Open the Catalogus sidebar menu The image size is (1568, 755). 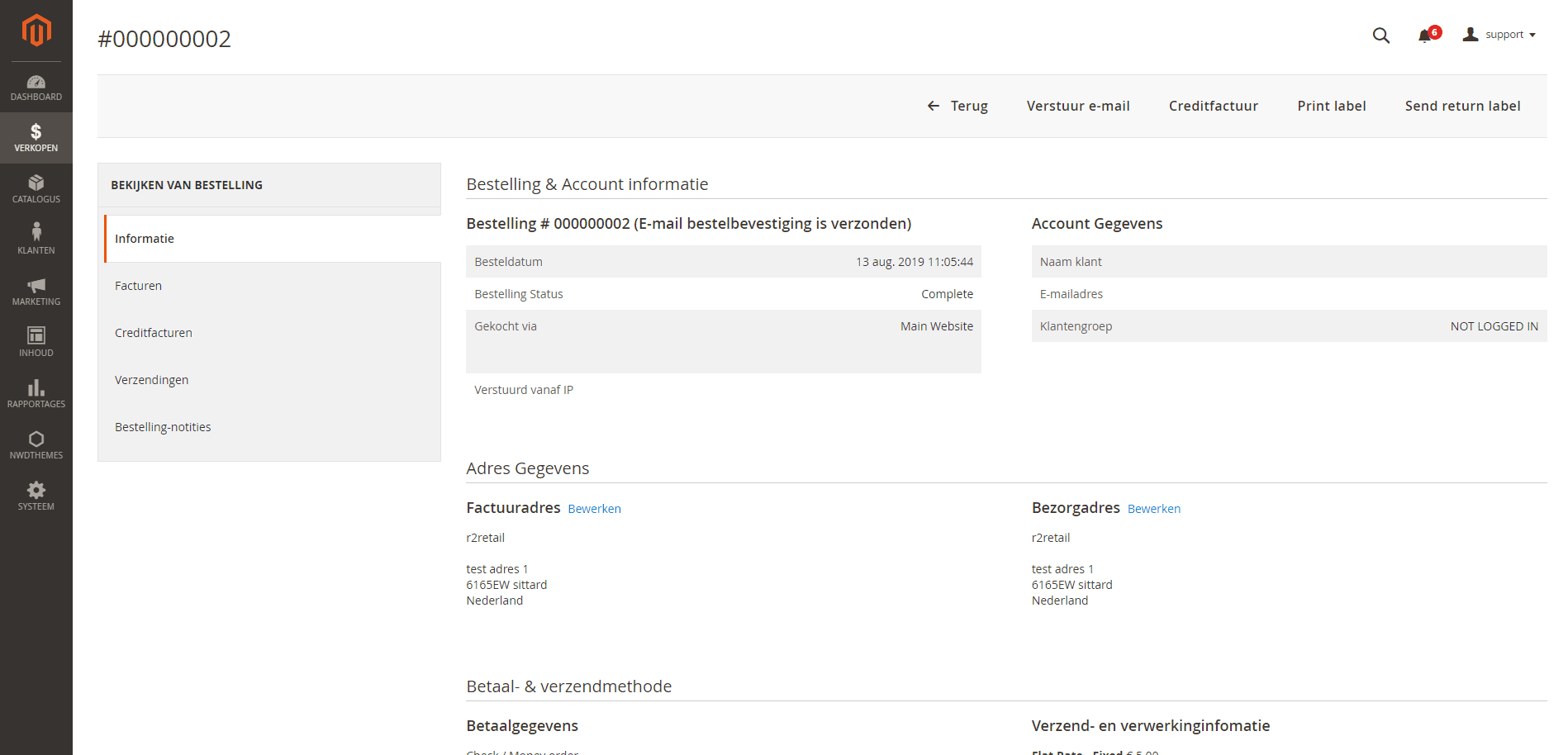(x=36, y=189)
